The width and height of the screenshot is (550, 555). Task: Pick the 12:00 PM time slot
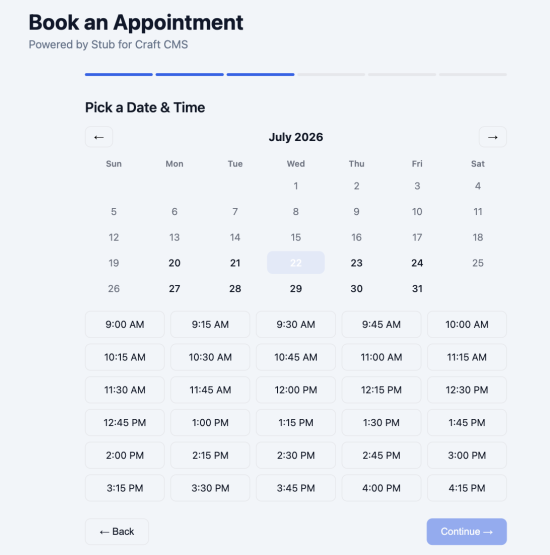point(296,390)
